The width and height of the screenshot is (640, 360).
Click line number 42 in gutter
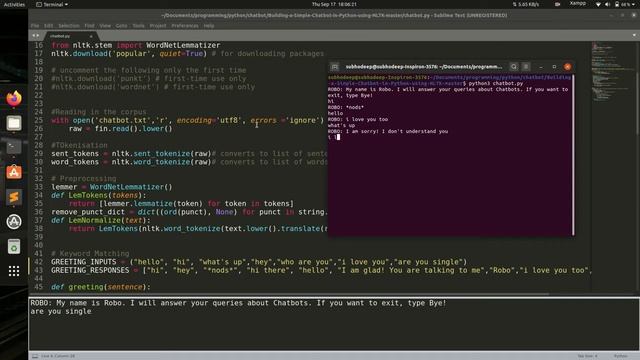[38, 262]
